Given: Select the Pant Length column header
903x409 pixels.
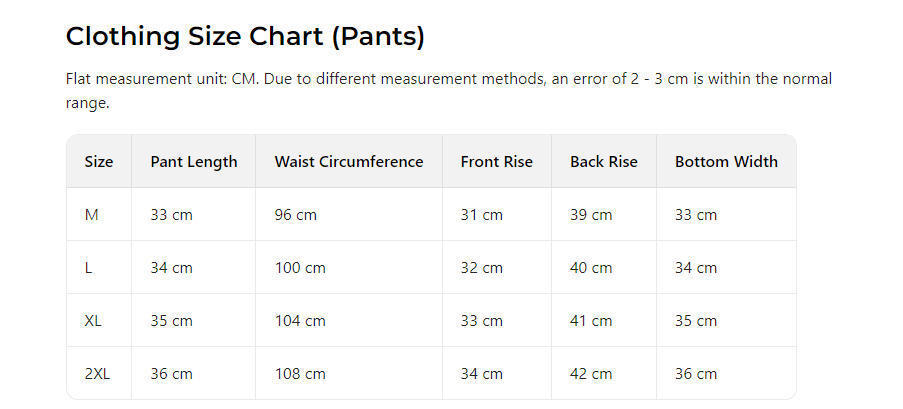Looking at the screenshot, I should pyautogui.click(x=194, y=162).
